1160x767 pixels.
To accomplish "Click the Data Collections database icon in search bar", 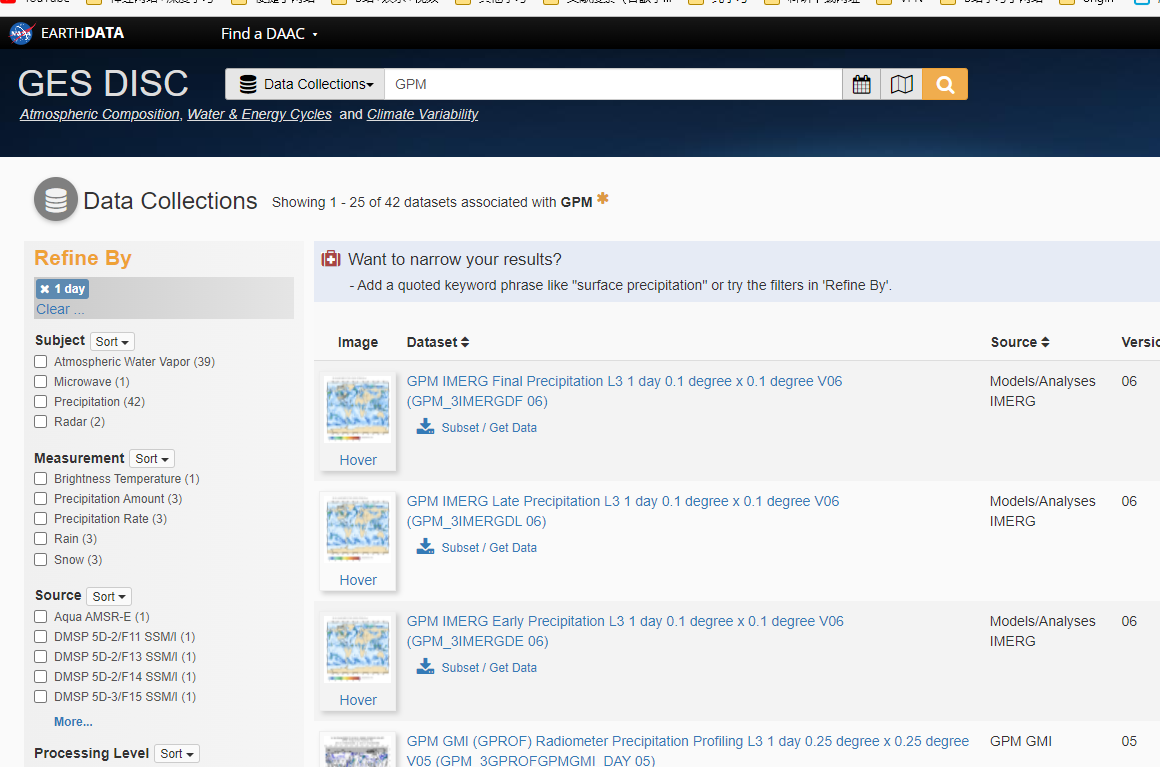I will pos(248,84).
